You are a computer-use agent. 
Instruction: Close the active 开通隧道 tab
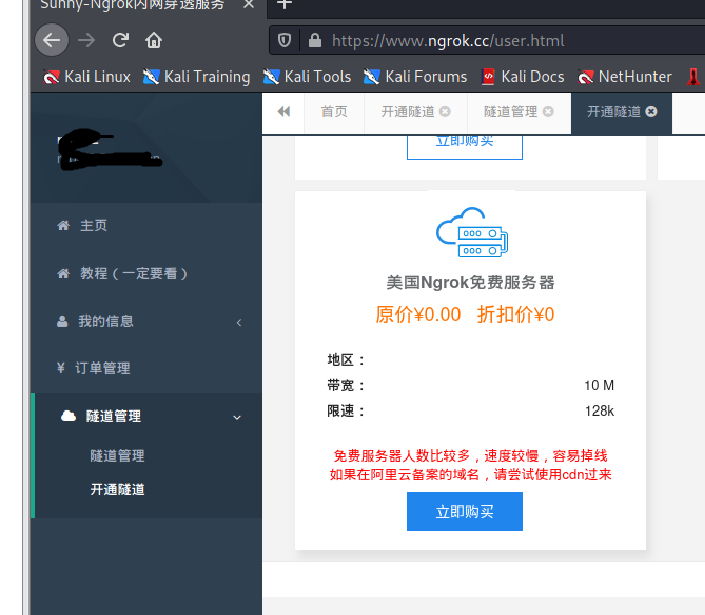click(651, 111)
